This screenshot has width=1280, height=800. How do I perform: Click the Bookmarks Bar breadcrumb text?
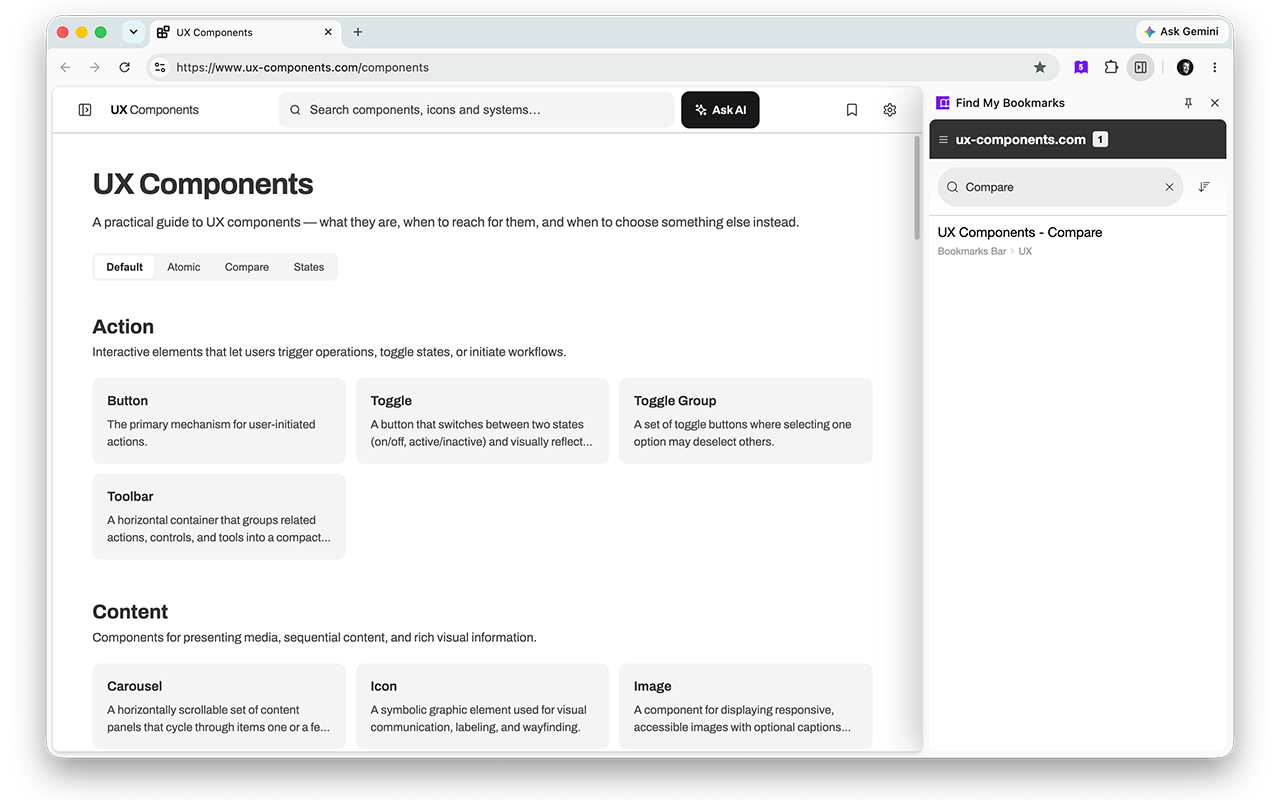[x=972, y=251]
